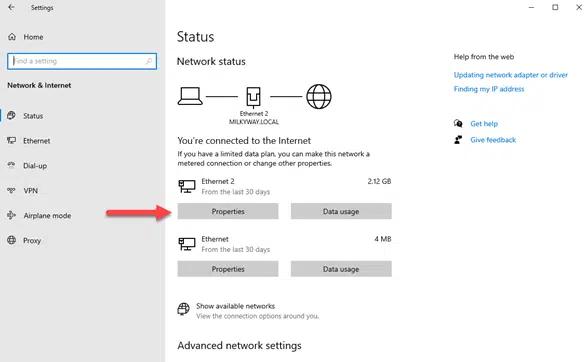Screen dimensions: 587x362
Task: Open Proxy settings
Action: (x=32, y=240)
